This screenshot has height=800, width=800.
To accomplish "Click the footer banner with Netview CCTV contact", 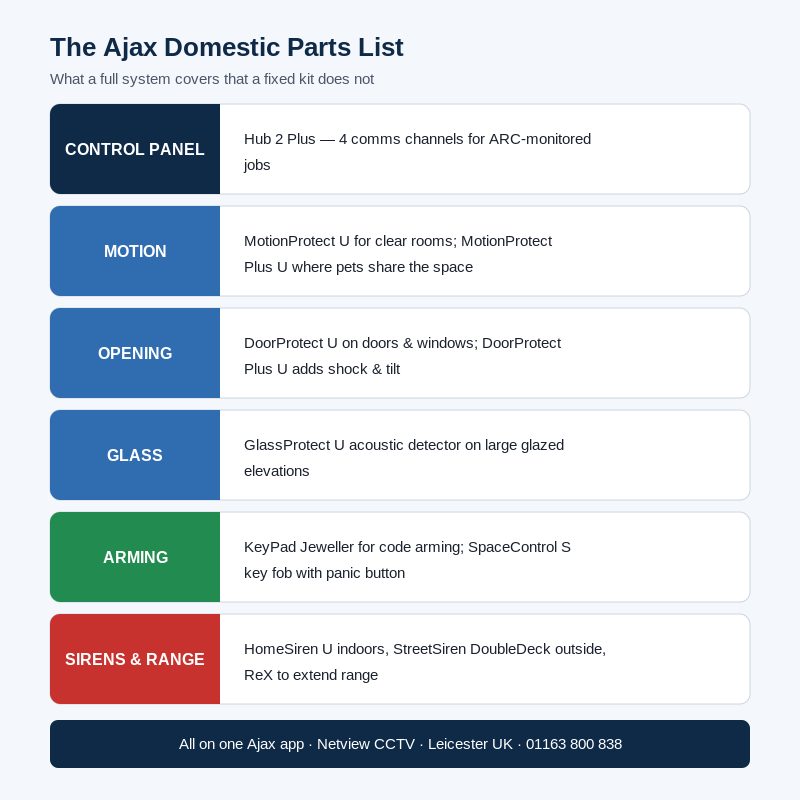I will pyautogui.click(x=400, y=744).
